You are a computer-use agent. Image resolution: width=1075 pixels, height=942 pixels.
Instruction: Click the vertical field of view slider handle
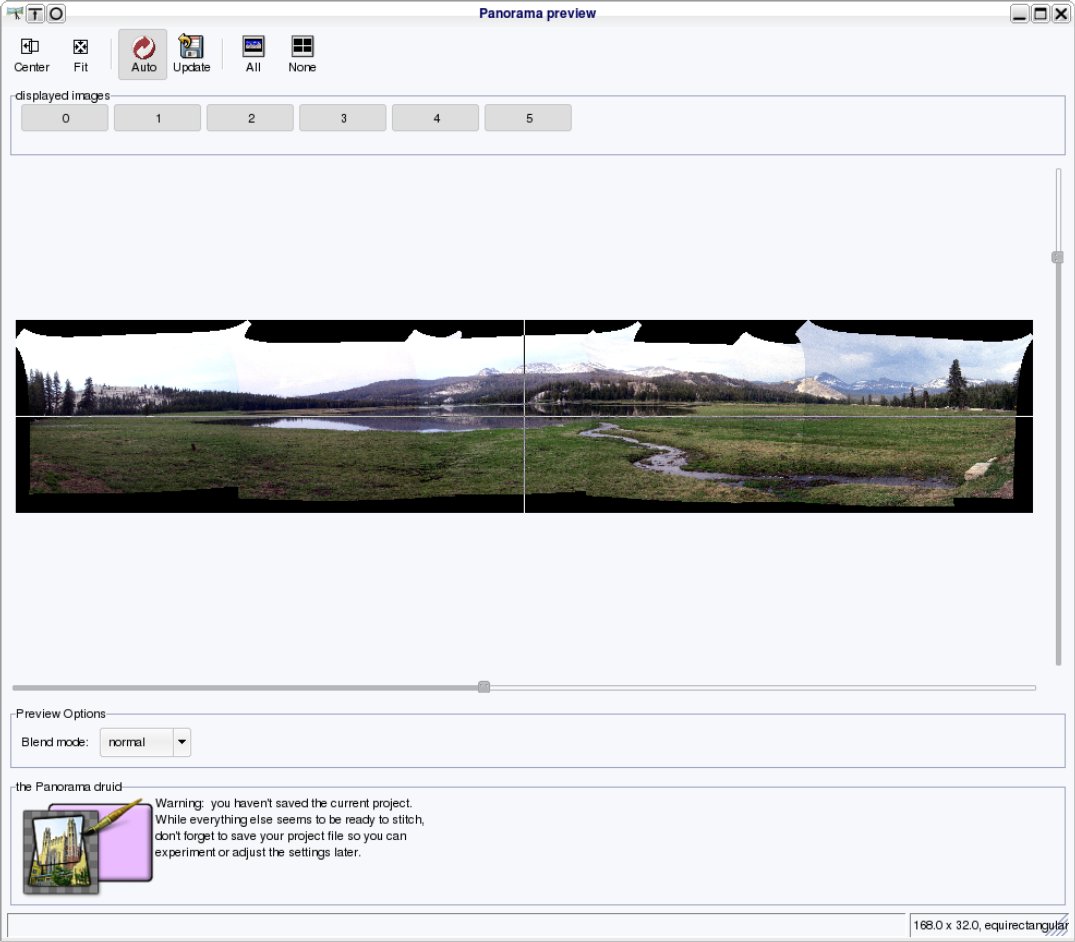pyautogui.click(x=1058, y=257)
